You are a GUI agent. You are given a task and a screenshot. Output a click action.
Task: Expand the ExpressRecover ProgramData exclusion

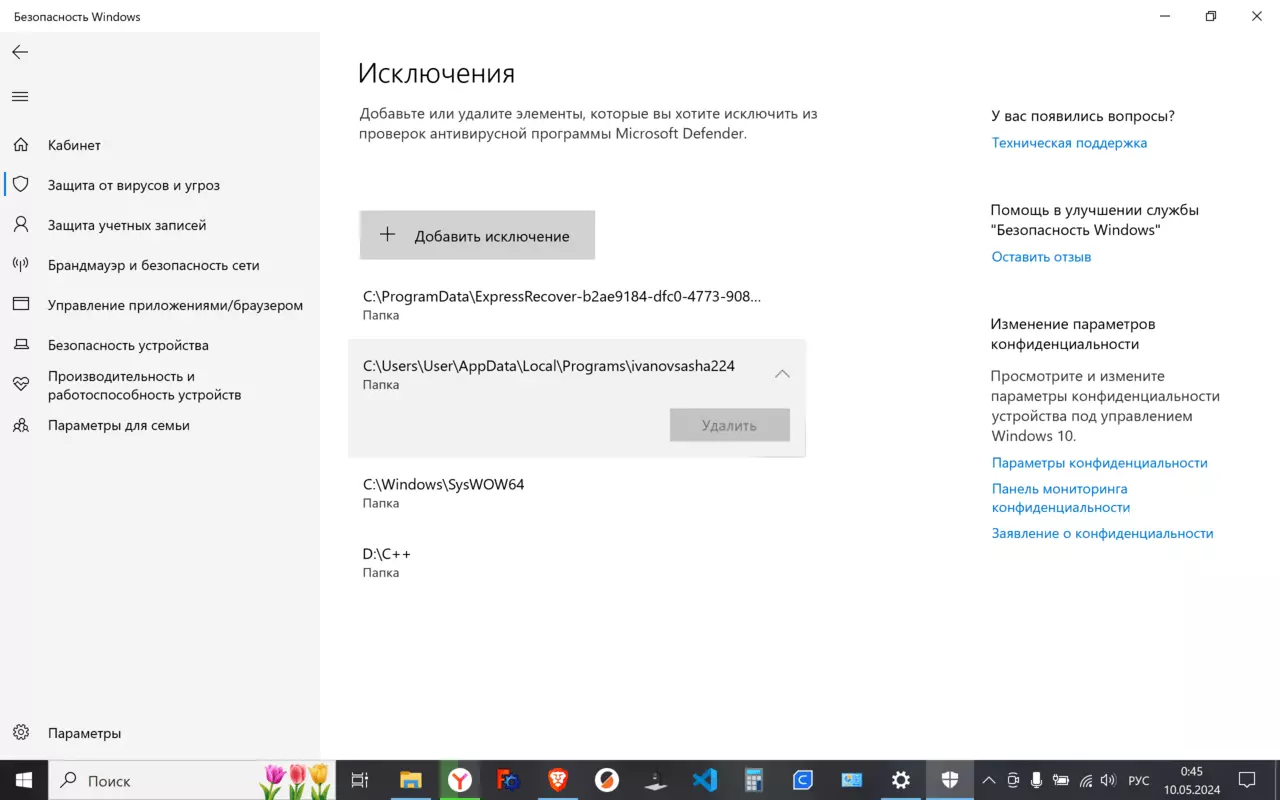(x=577, y=305)
